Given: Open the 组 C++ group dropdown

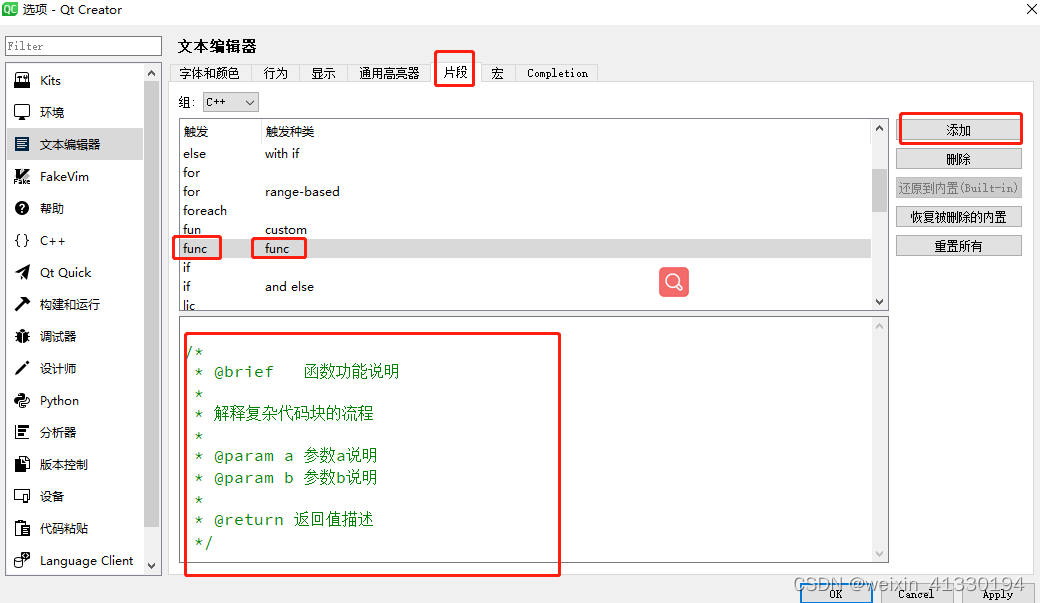Looking at the screenshot, I should tap(230, 102).
